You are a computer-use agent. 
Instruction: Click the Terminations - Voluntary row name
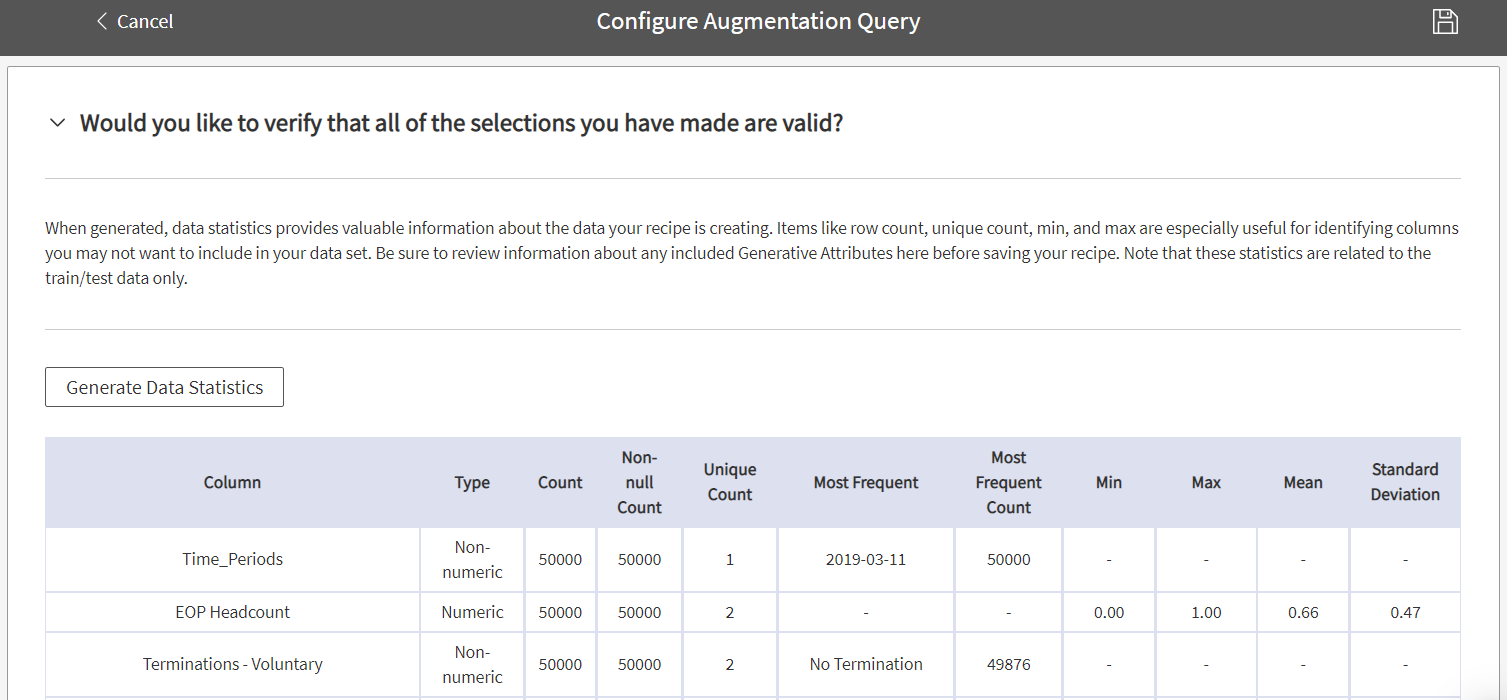click(232, 664)
